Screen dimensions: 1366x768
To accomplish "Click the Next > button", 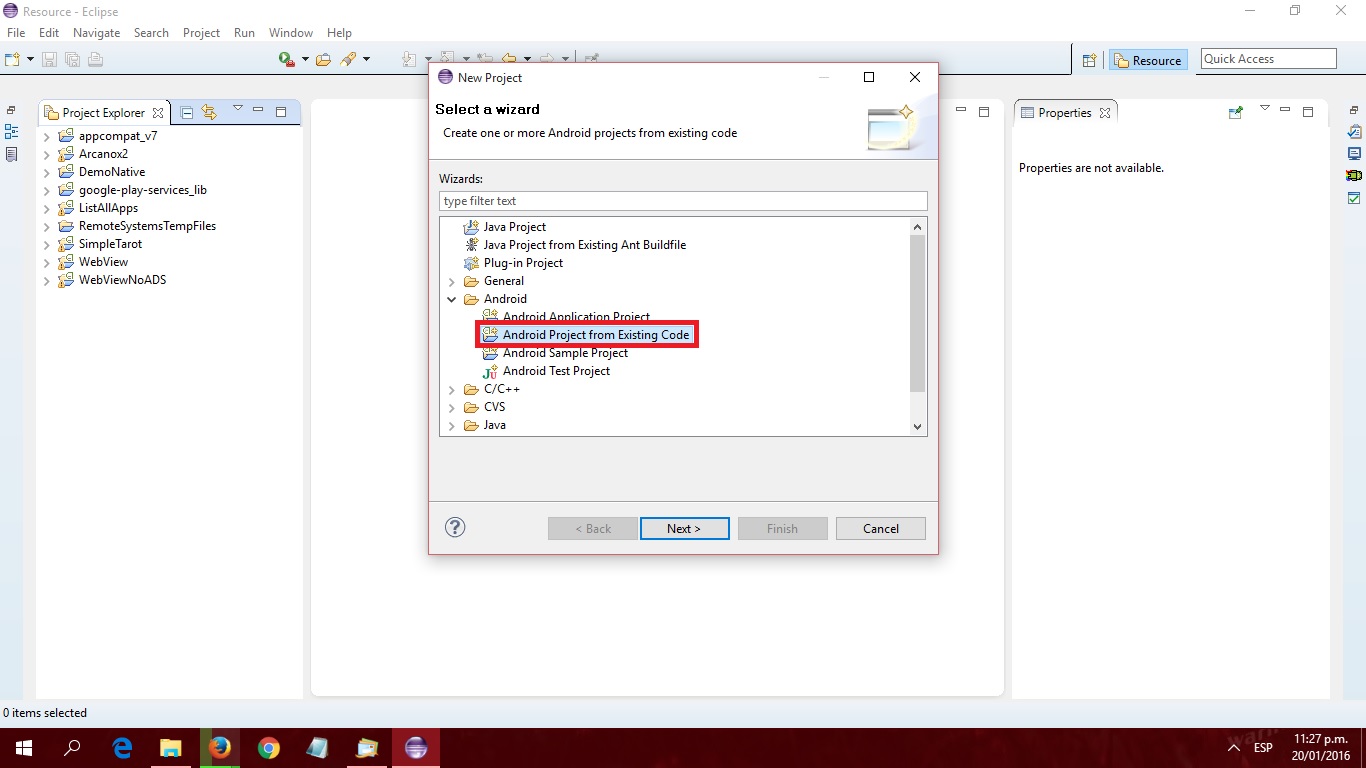I will coord(684,529).
